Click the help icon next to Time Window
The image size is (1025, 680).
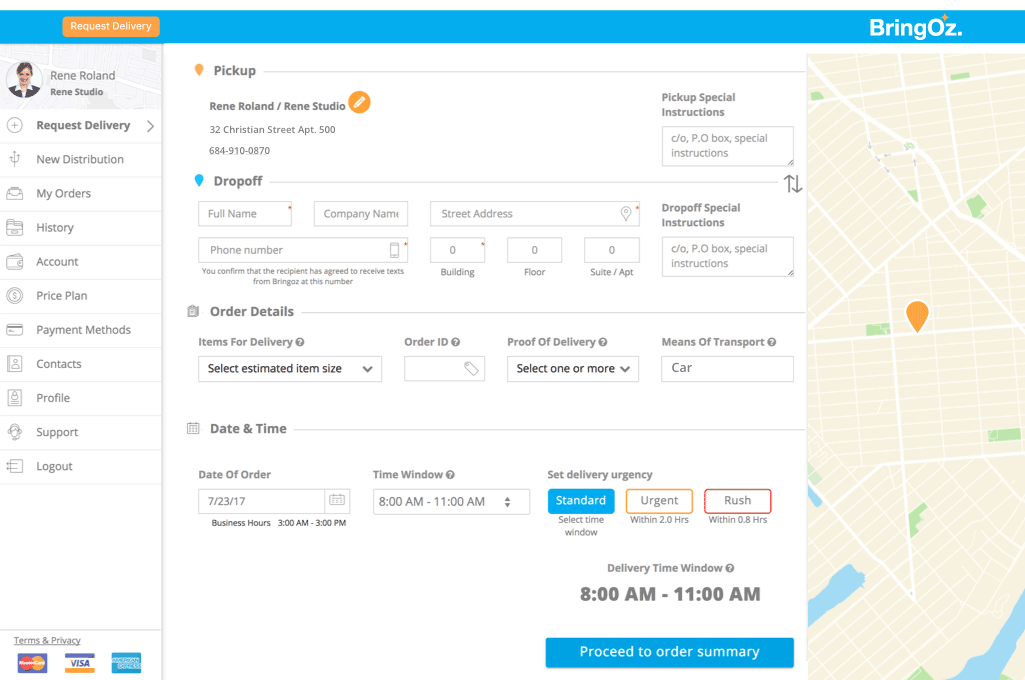(450, 475)
